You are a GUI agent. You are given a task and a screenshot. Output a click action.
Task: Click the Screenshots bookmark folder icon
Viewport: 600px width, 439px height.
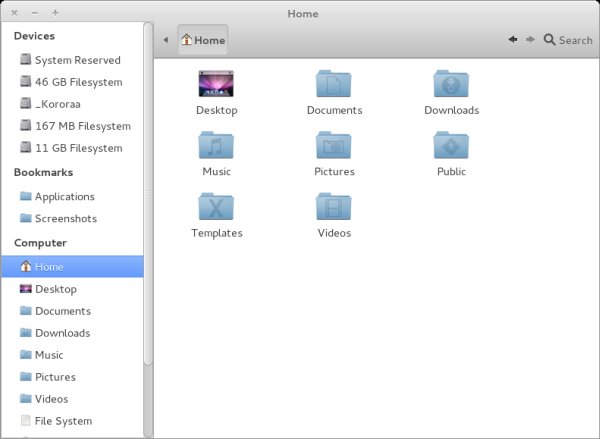pyautogui.click(x=25, y=218)
